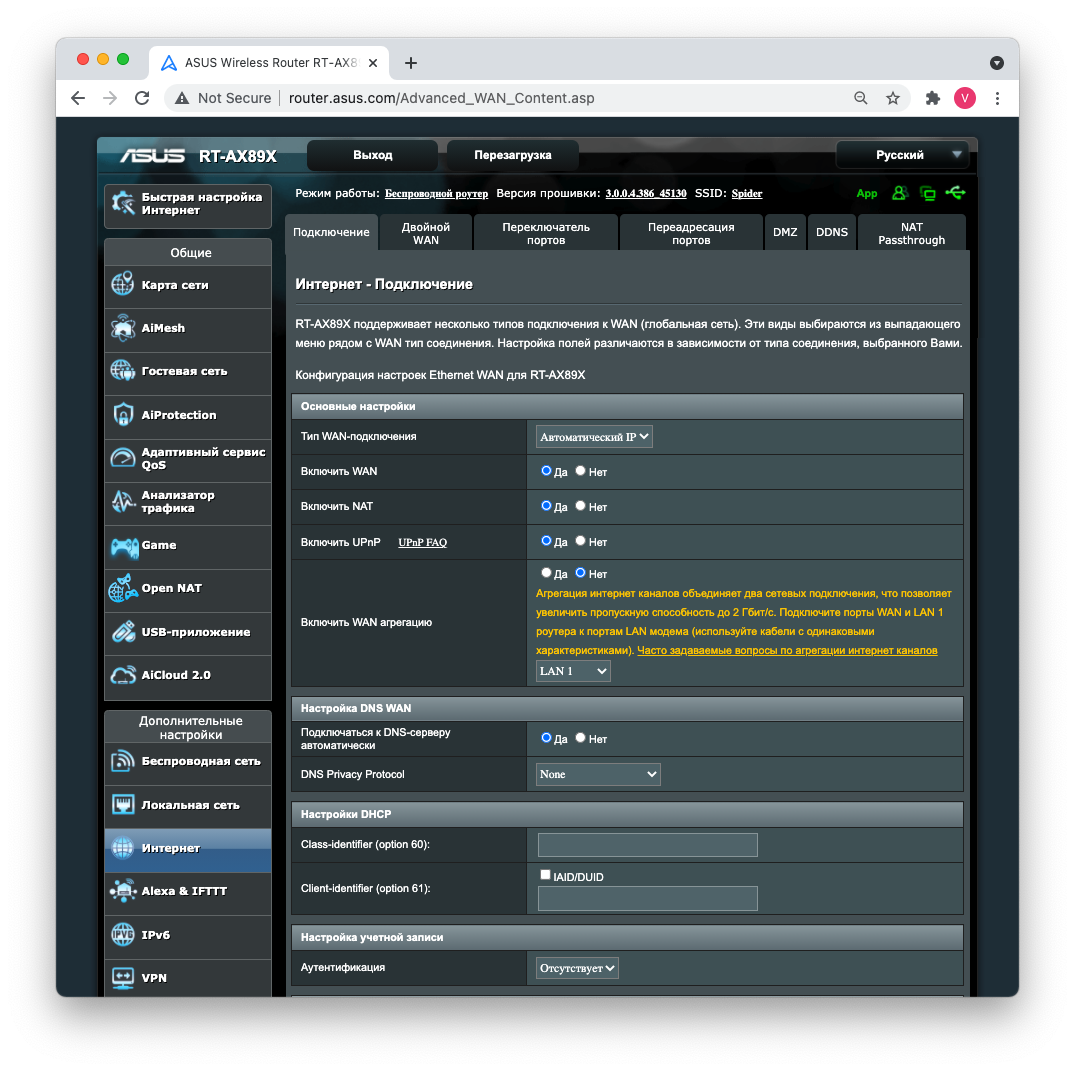Click the Alexa & IFTTT icon
The width and height of the screenshot is (1075, 1071).
tap(123, 891)
